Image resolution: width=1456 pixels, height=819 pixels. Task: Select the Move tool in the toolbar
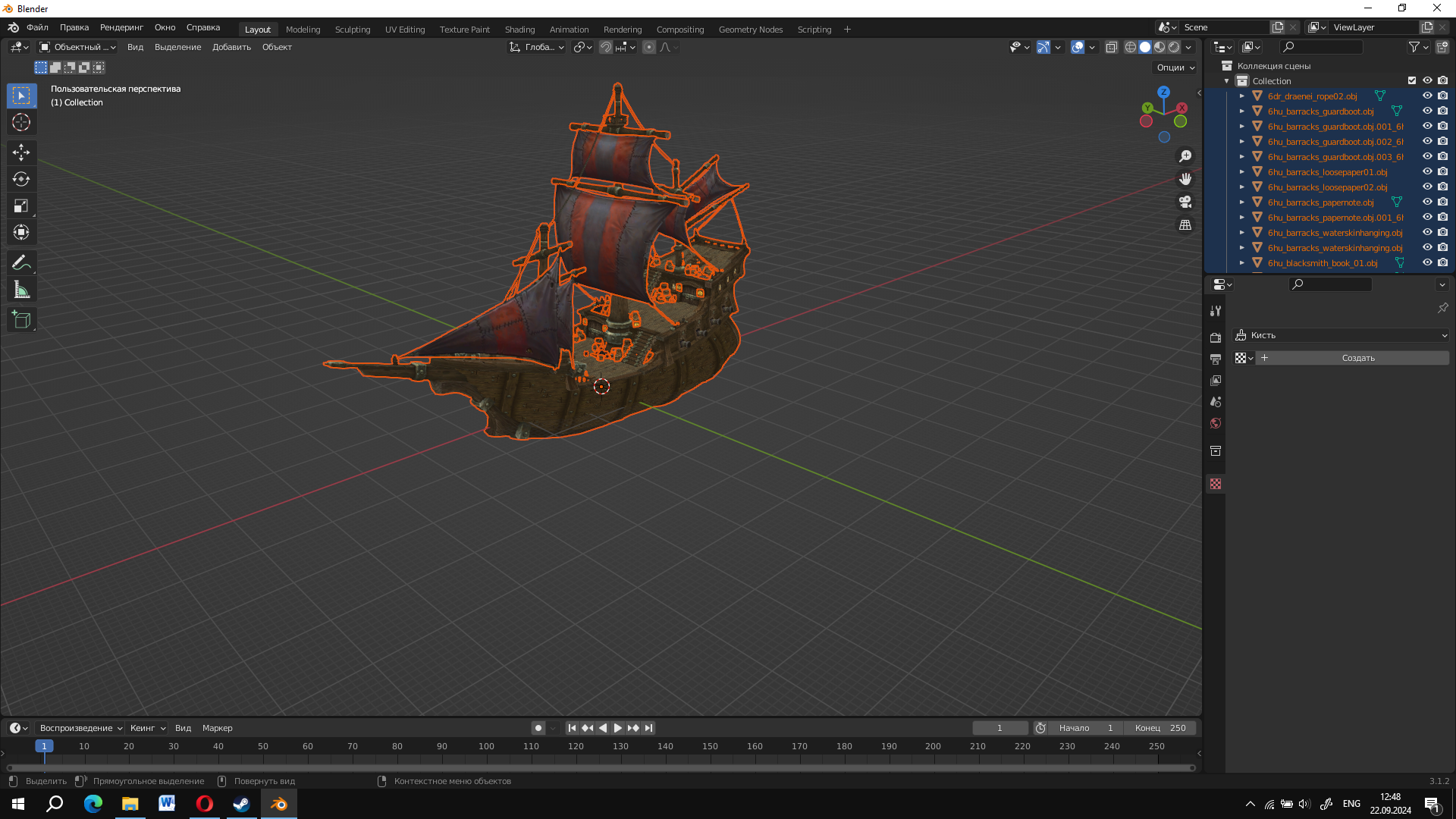click(x=21, y=152)
